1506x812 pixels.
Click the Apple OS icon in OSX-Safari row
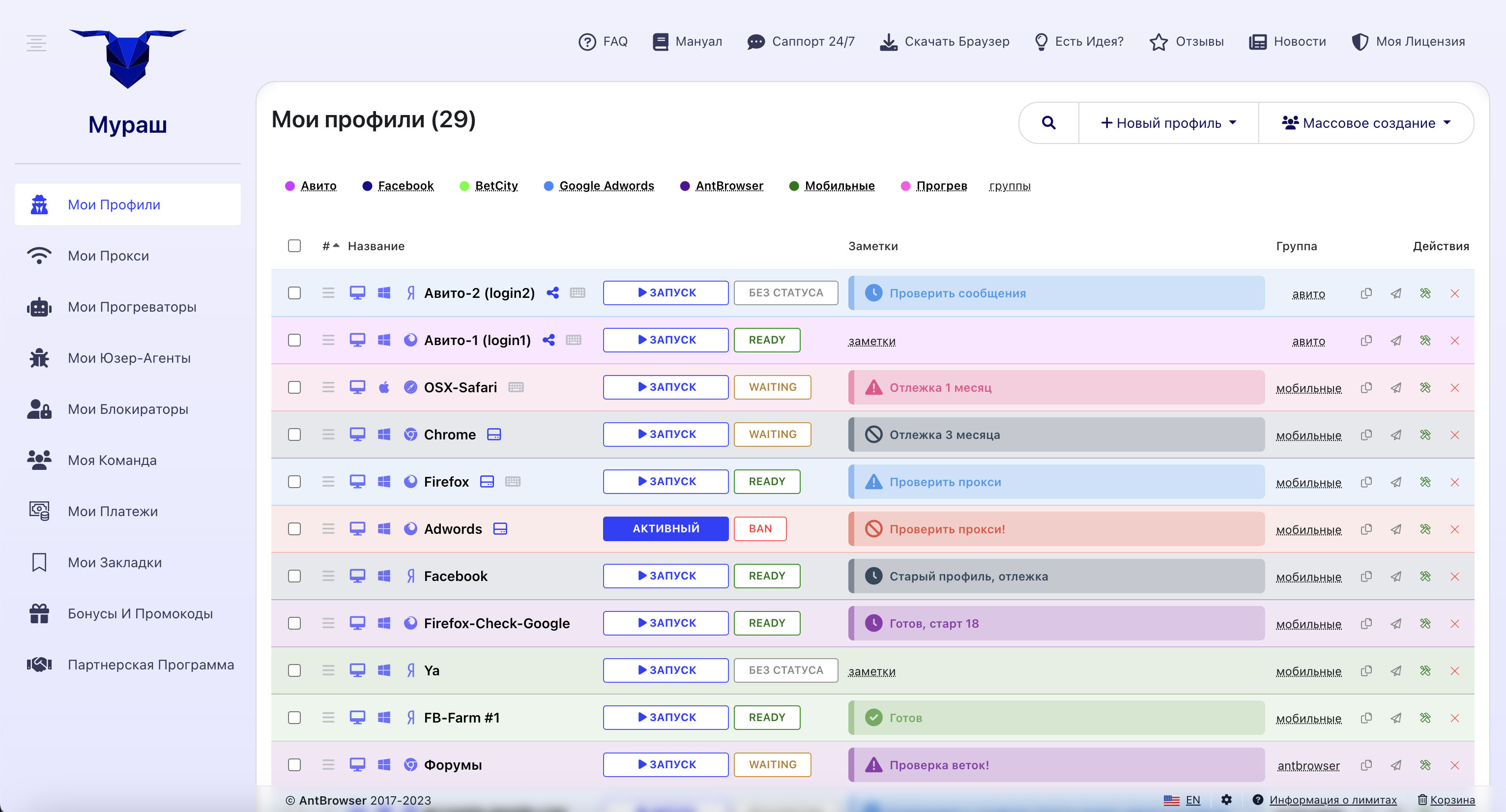(x=384, y=387)
